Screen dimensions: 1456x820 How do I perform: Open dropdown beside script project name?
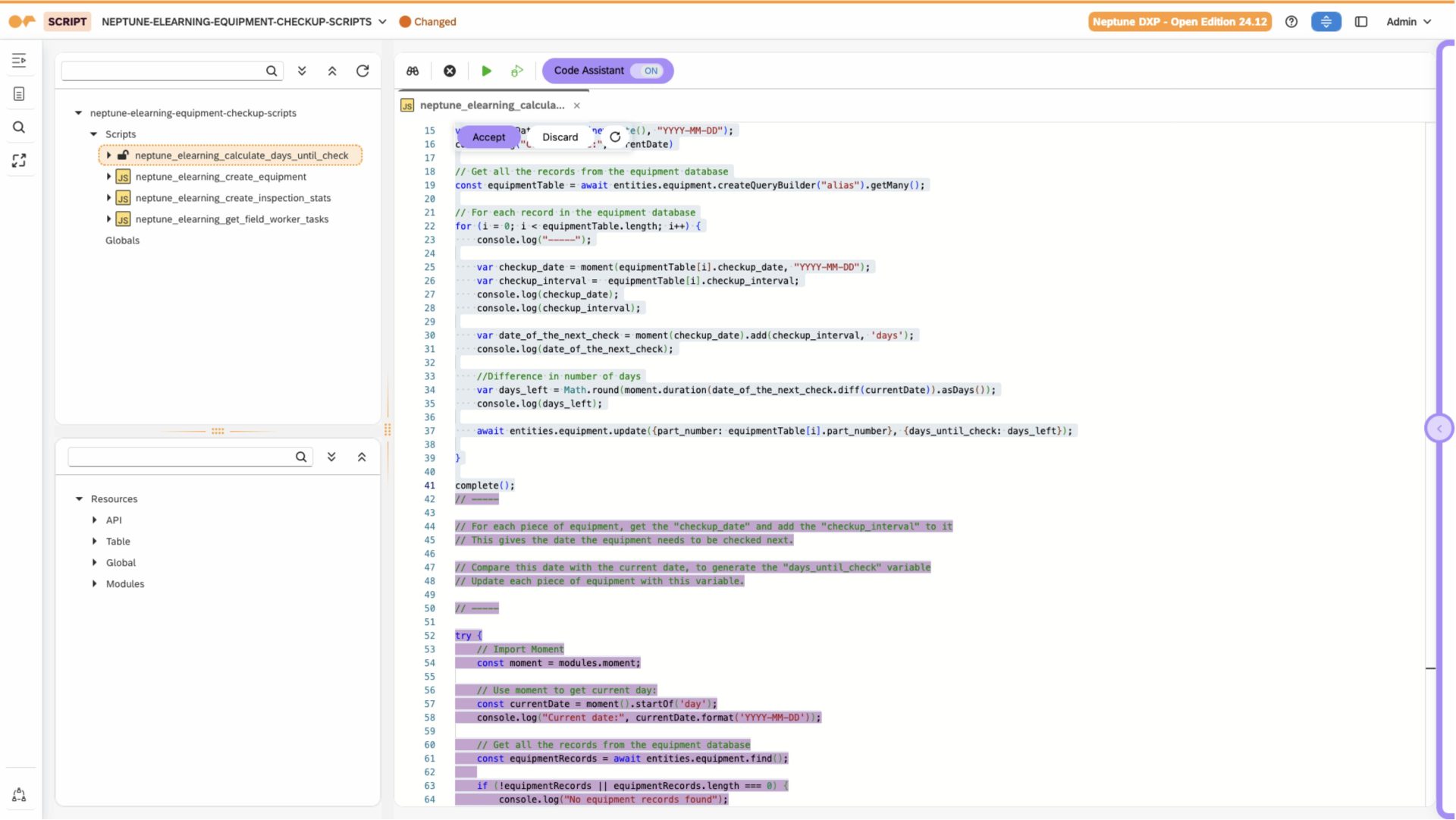pos(382,22)
